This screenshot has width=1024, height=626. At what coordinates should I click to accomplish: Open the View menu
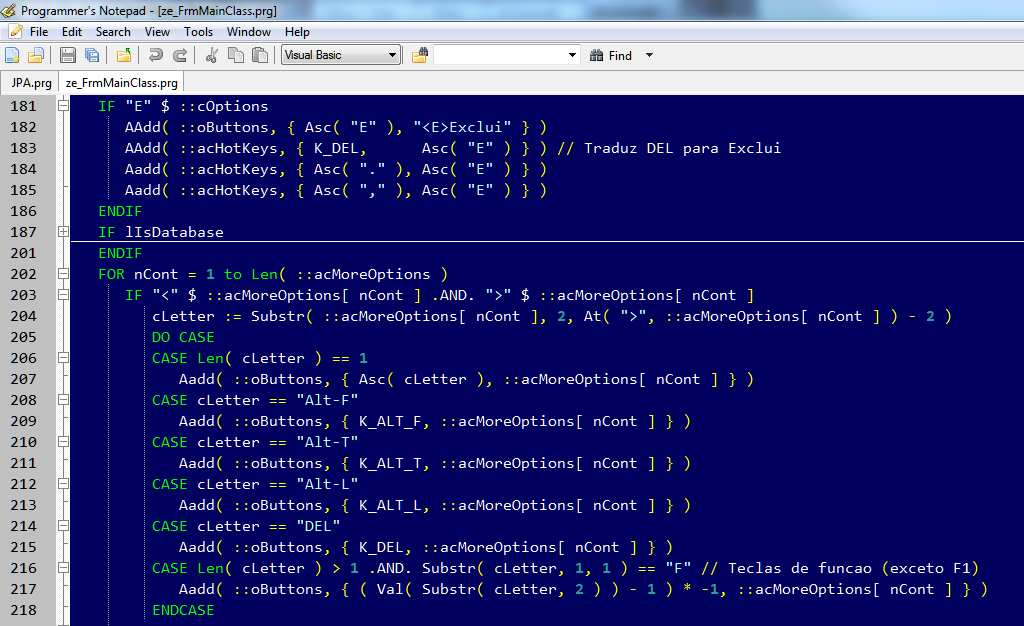coord(157,31)
